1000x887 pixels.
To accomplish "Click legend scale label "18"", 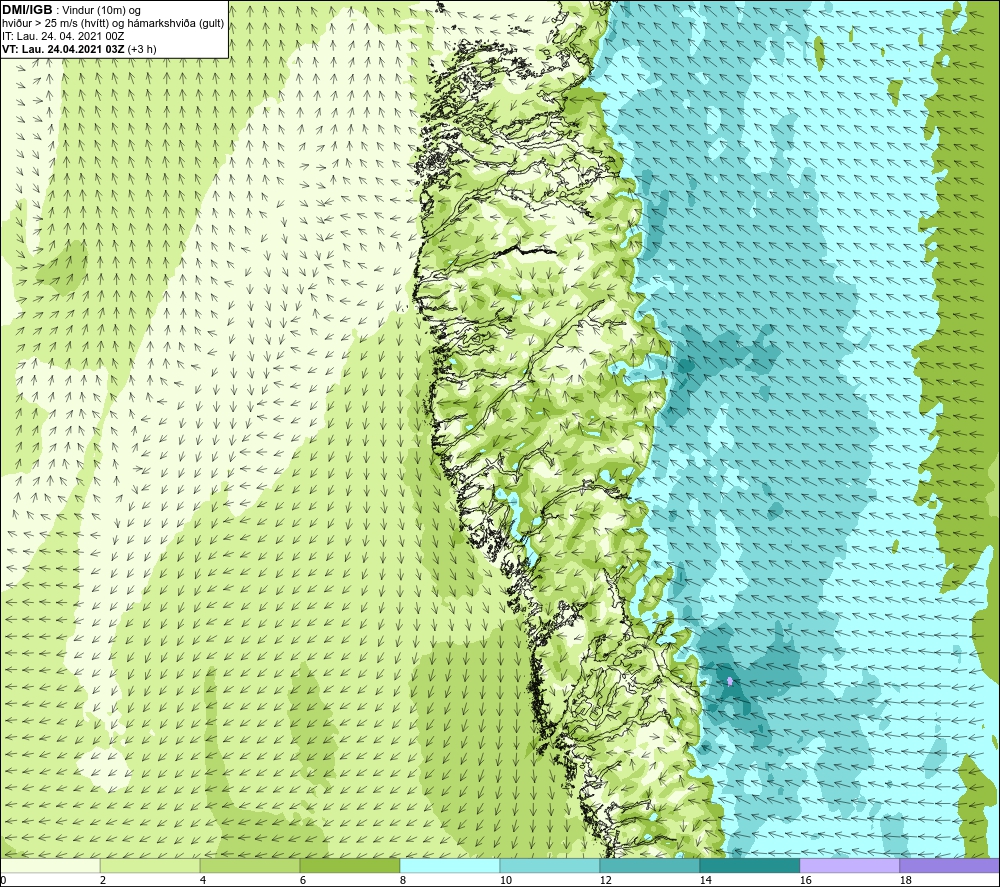I will click(905, 881).
